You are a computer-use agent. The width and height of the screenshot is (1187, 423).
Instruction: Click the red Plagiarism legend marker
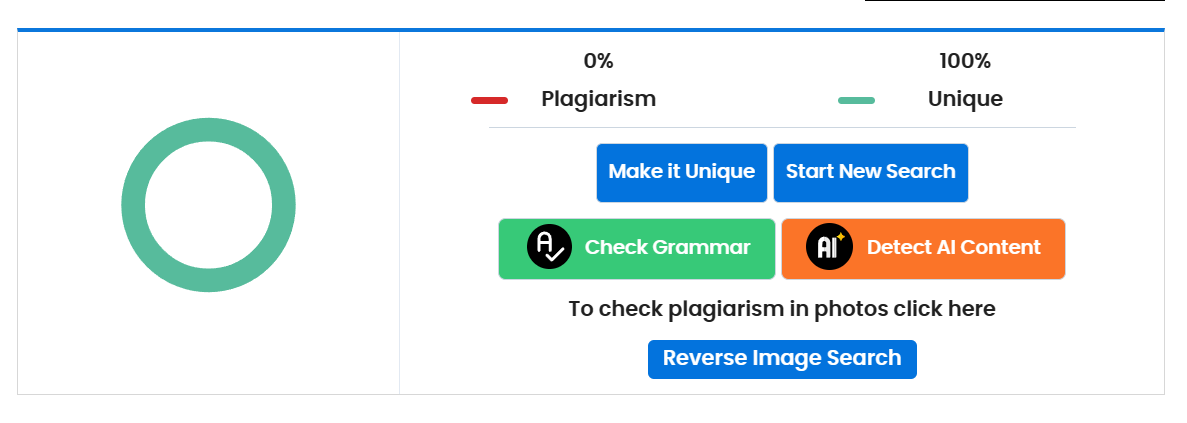pos(489,100)
